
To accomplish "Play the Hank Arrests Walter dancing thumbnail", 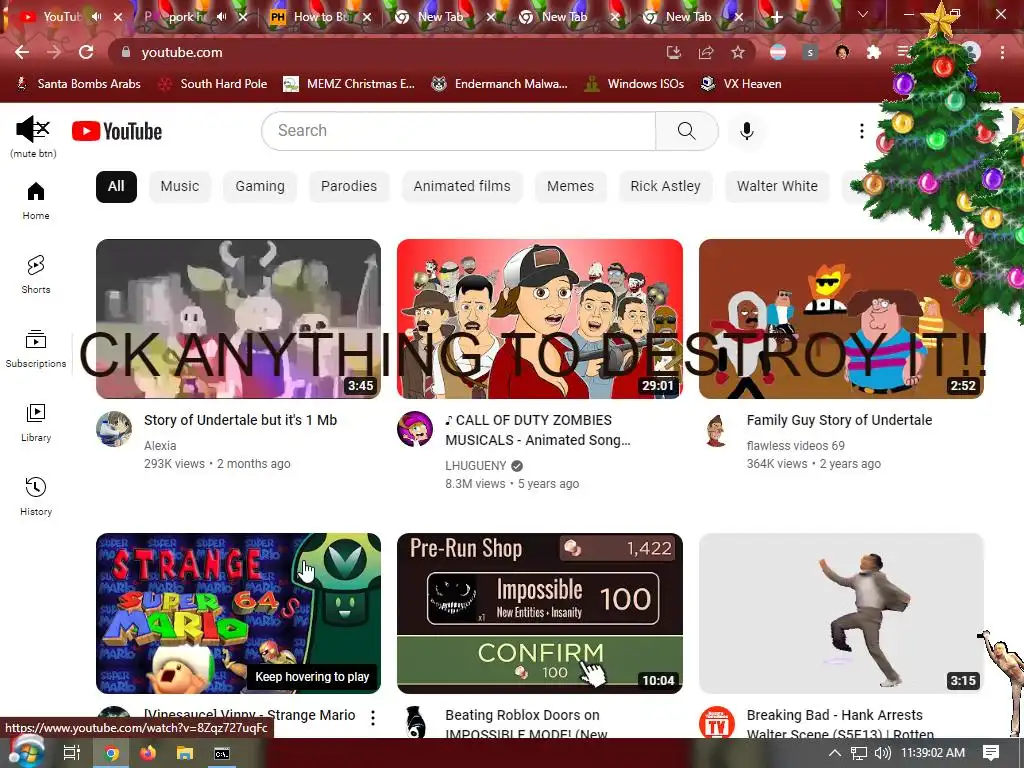I will coord(841,613).
